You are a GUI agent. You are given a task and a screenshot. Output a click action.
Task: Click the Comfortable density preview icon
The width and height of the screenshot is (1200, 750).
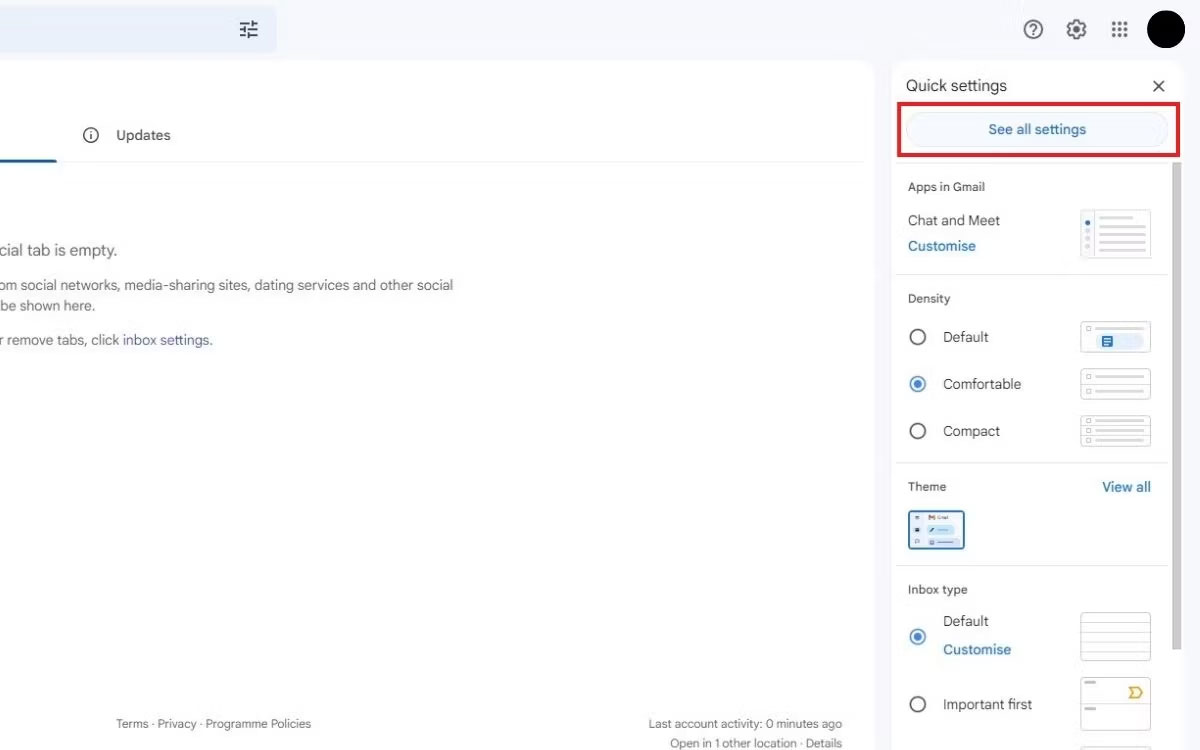pyautogui.click(x=1114, y=383)
